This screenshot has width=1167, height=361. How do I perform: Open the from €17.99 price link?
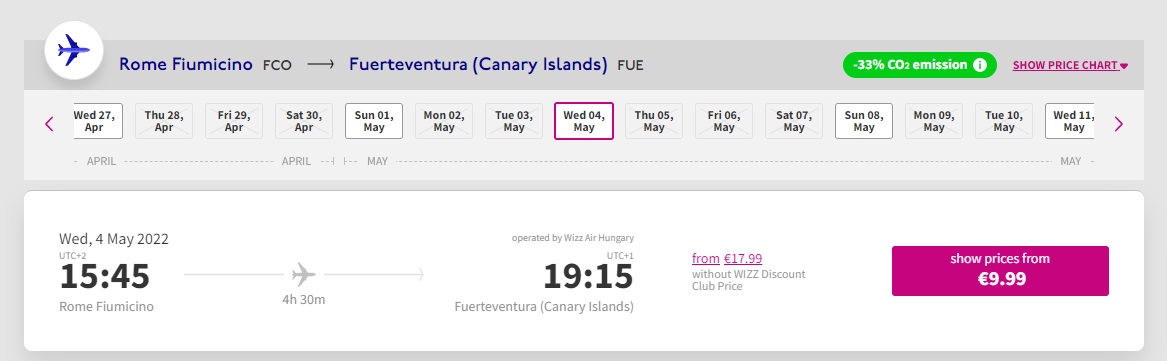click(727, 259)
